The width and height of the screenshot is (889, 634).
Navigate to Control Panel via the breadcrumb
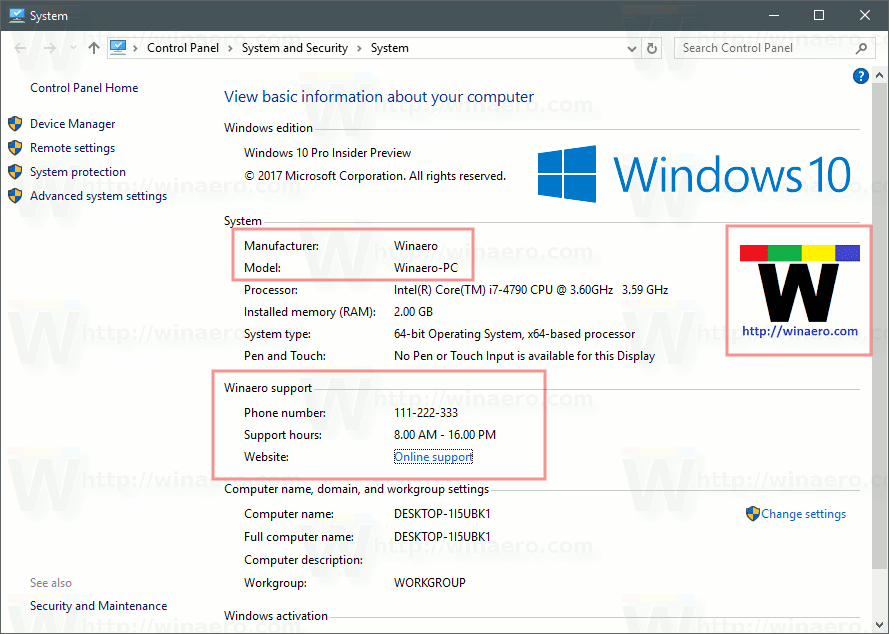pyautogui.click(x=182, y=47)
